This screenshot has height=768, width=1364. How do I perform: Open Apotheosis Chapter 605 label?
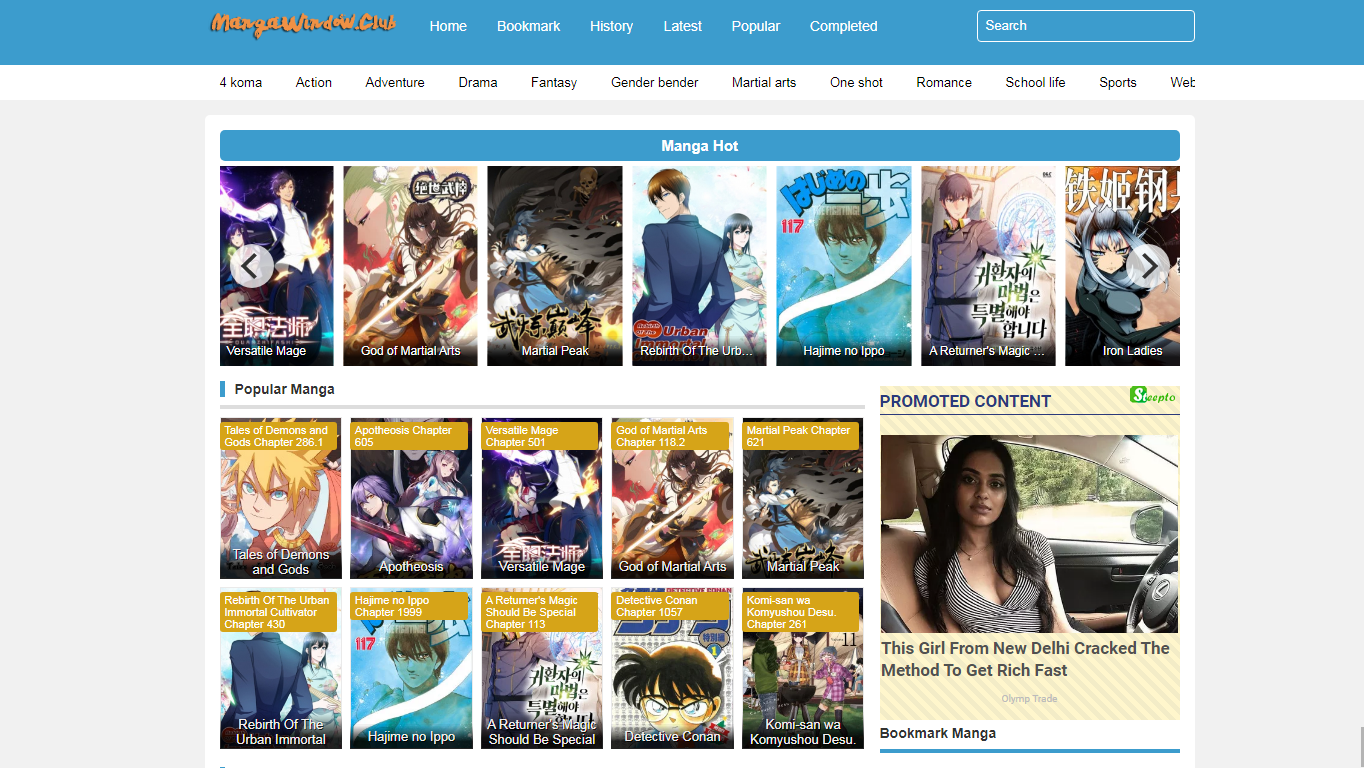click(409, 436)
